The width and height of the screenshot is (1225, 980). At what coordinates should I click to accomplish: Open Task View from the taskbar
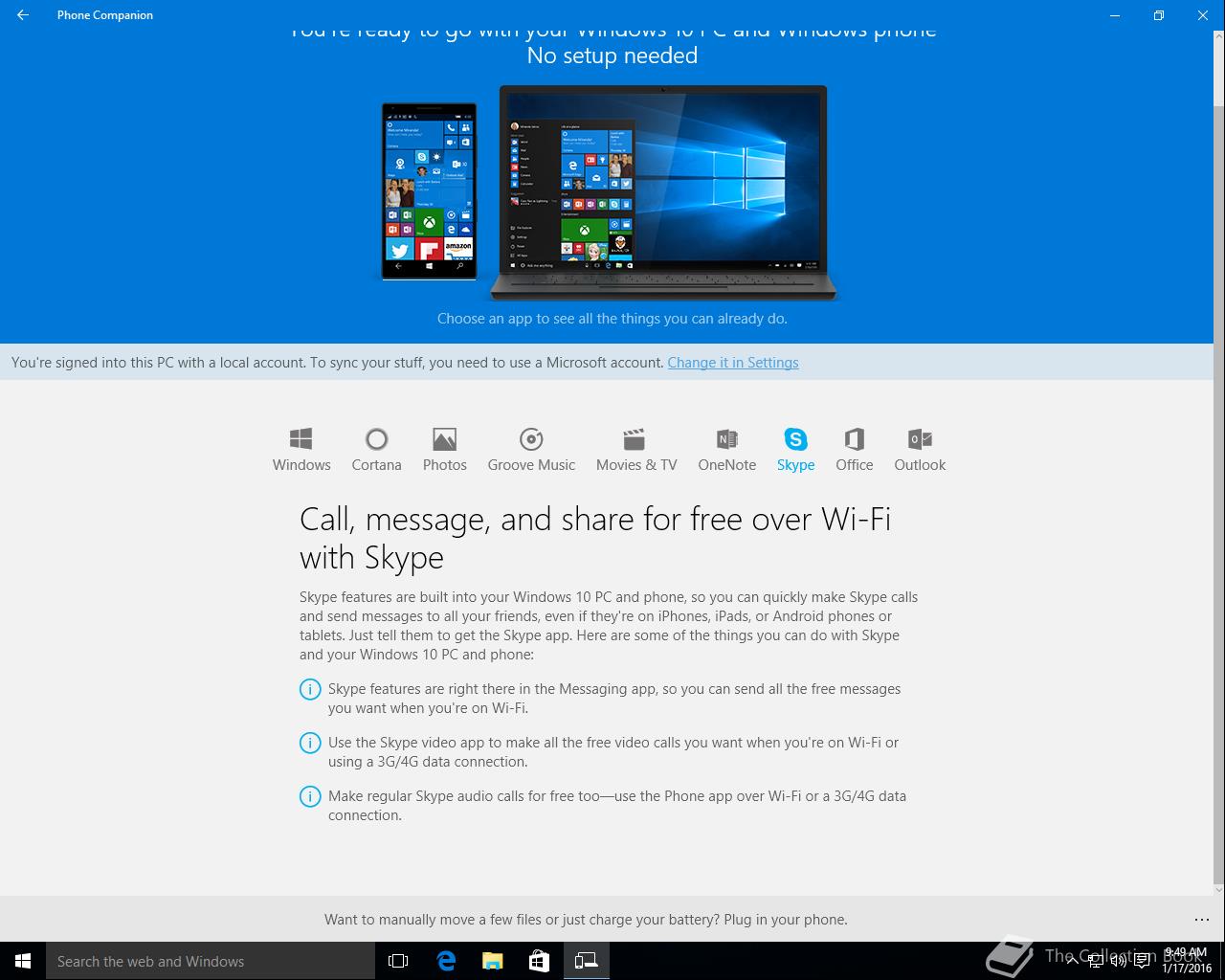point(398,961)
